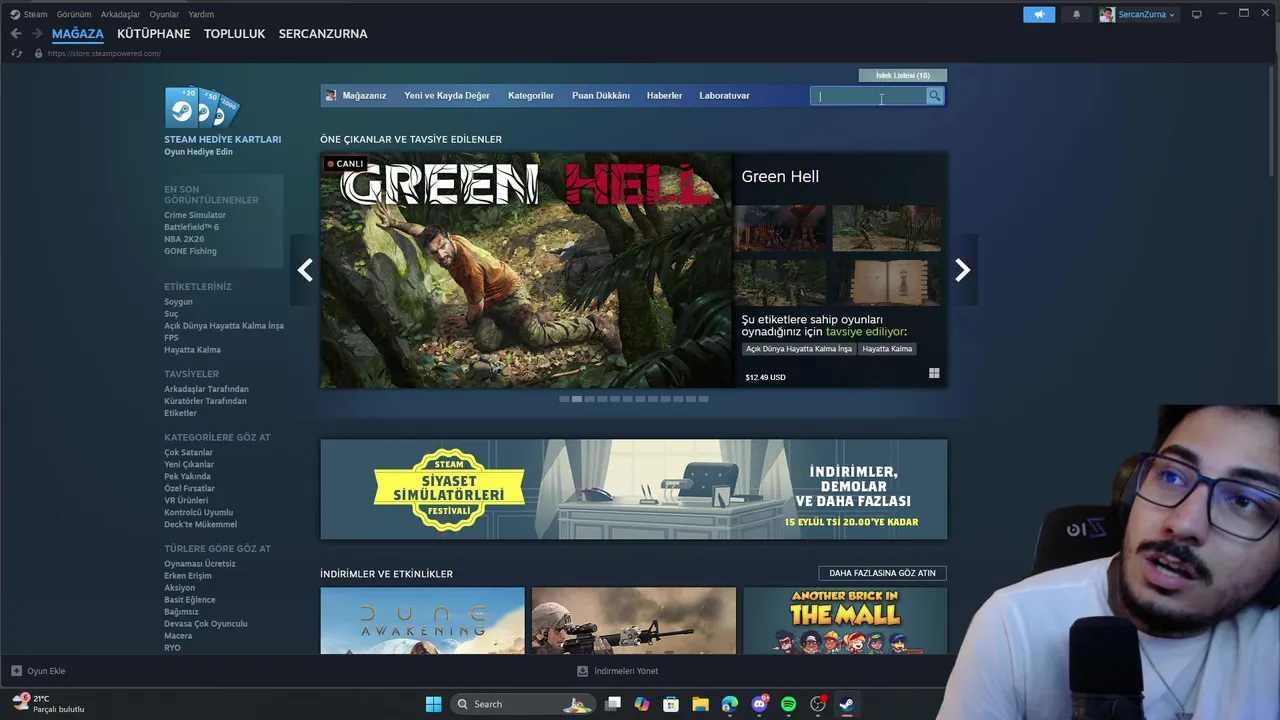The height and width of the screenshot is (720, 1280).
Task: Click the Steam gift cards image
Action: pyautogui.click(x=203, y=107)
